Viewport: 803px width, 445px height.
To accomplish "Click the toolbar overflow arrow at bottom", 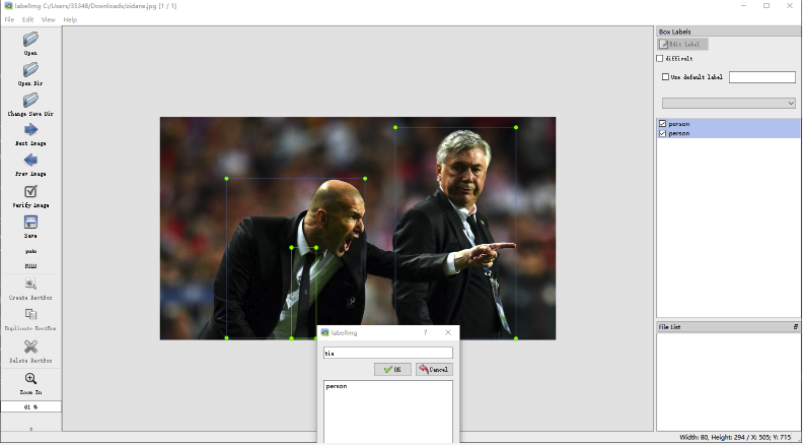I will [x=31, y=429].
